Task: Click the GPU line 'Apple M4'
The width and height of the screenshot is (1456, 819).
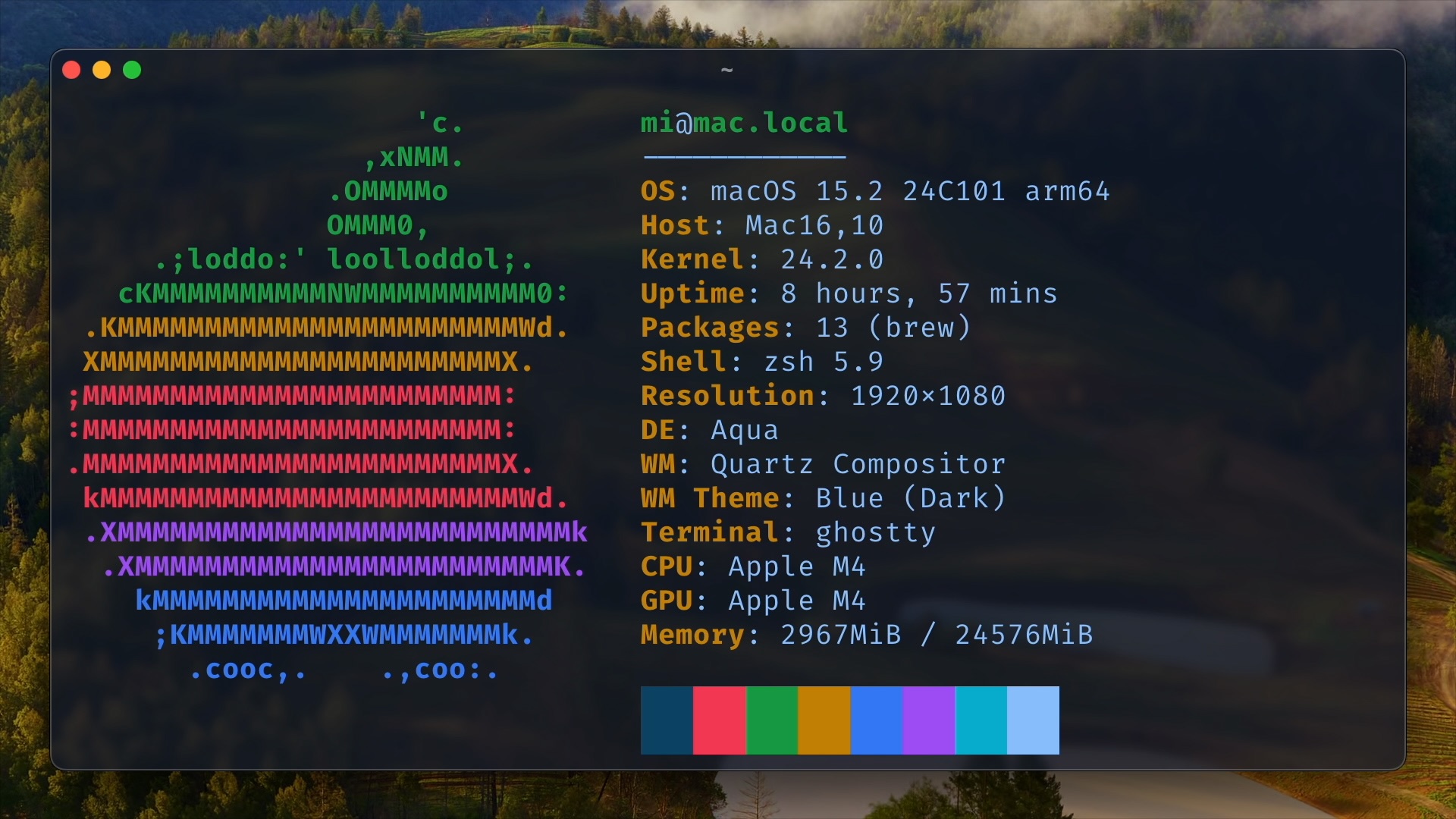Action: [x=797, y=601]
